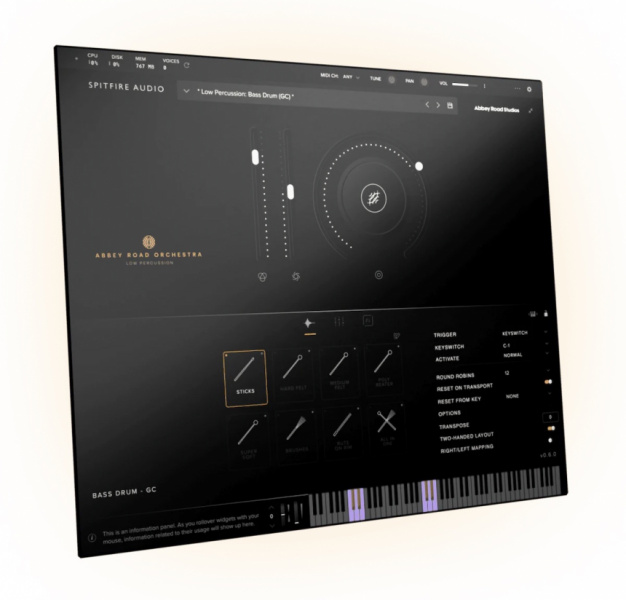Click the left purple highlighted keyboard keys

point(357,504)
